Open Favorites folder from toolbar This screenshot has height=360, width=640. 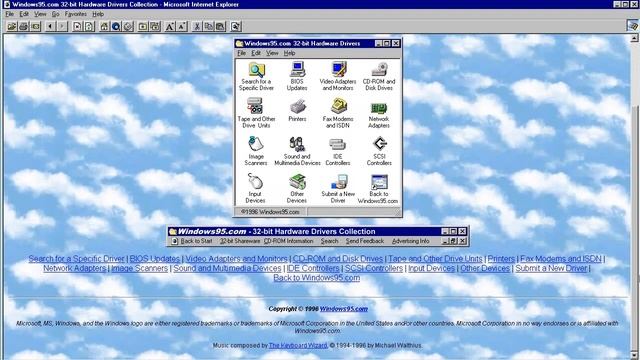(143, 27)
